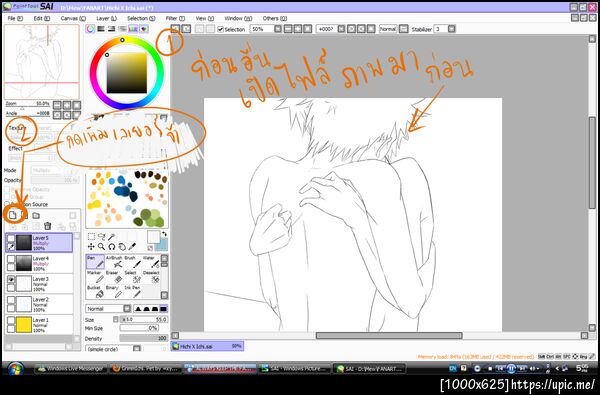Select the Marker tool

(95, 277)
